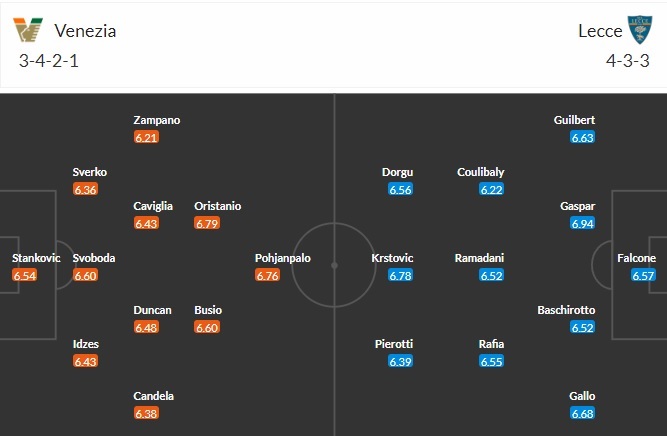This screenshot has width=667, height=436.
Task: Open Gaspar's 6.94 rating badge
Action: click(x=583, y=223)
